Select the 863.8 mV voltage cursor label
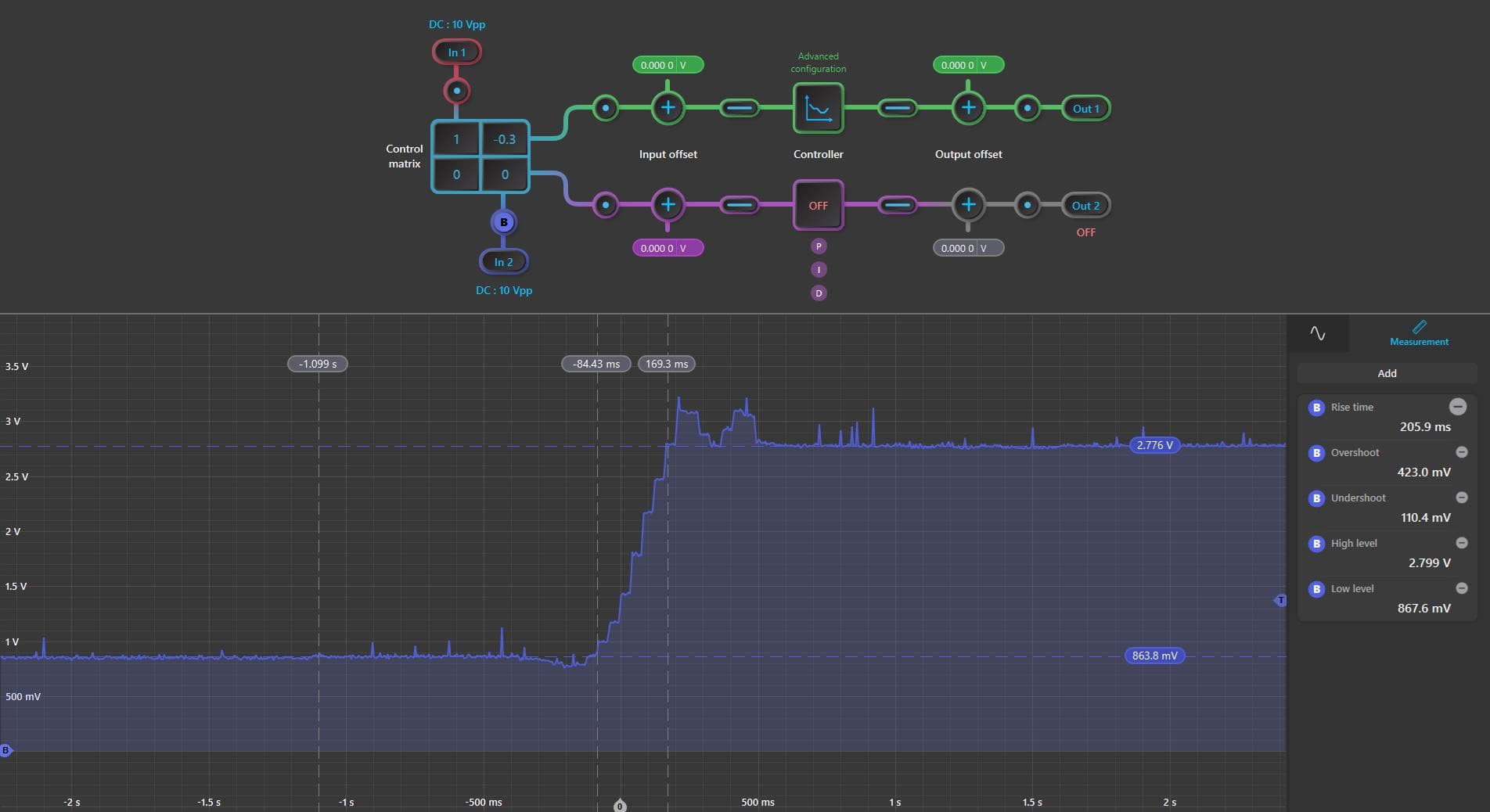The image size is (1490, 812). tap(1154, 656)
